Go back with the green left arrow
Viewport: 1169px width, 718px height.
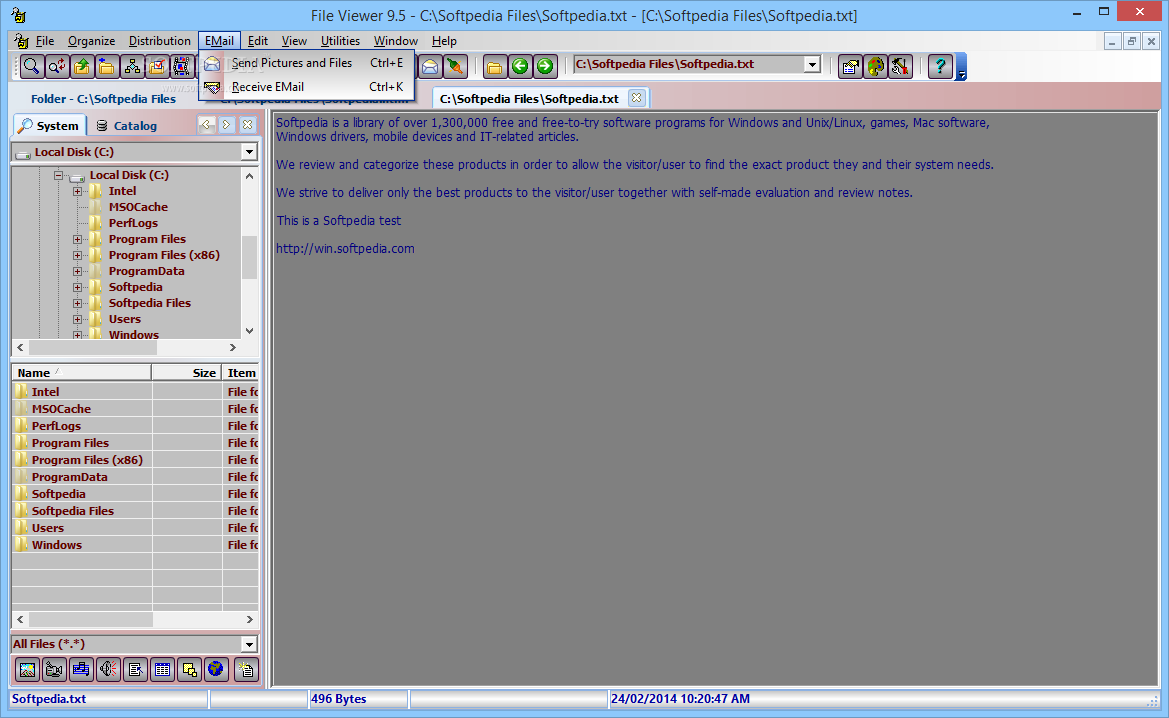[520, 66]
